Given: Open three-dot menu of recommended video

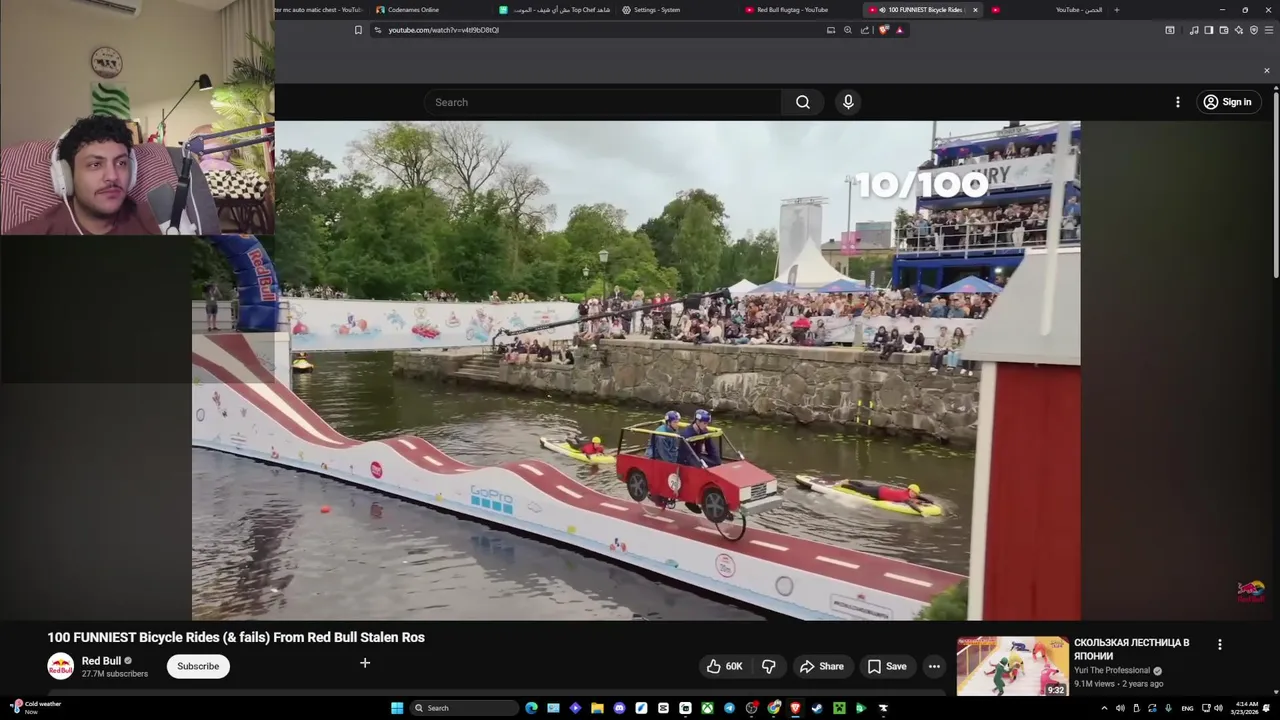Looking at the screenshot, I should click(1219, 645).
